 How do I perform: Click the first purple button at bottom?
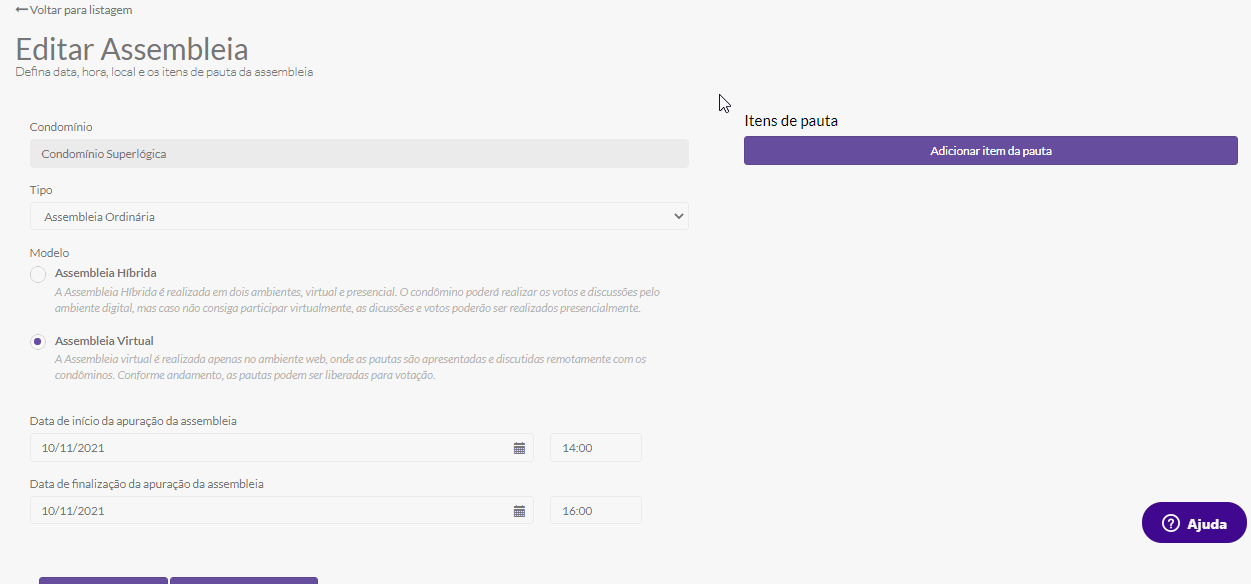pyautogui.click(x=103, y=580)
